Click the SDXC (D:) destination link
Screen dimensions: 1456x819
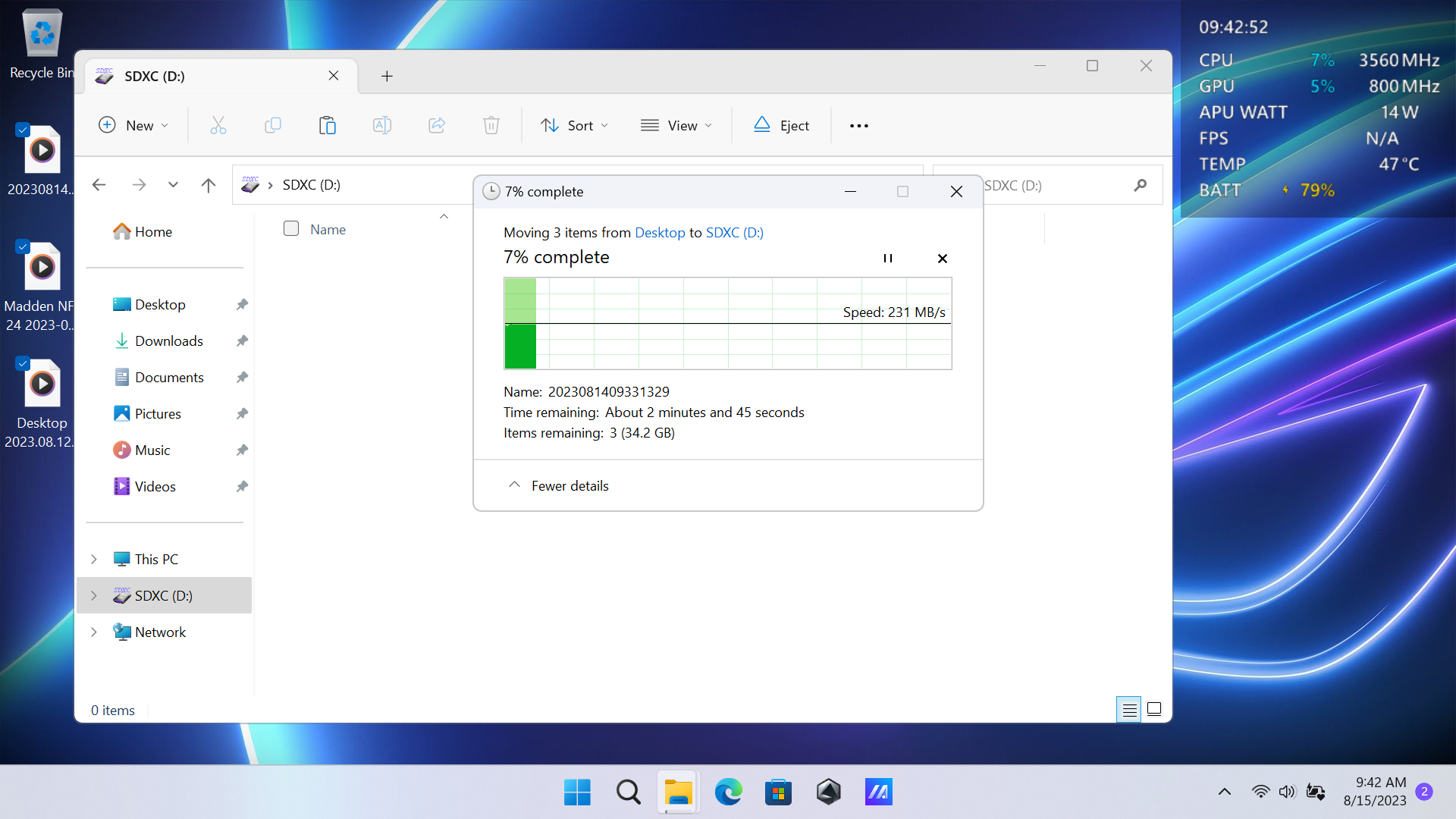(734, 233)
